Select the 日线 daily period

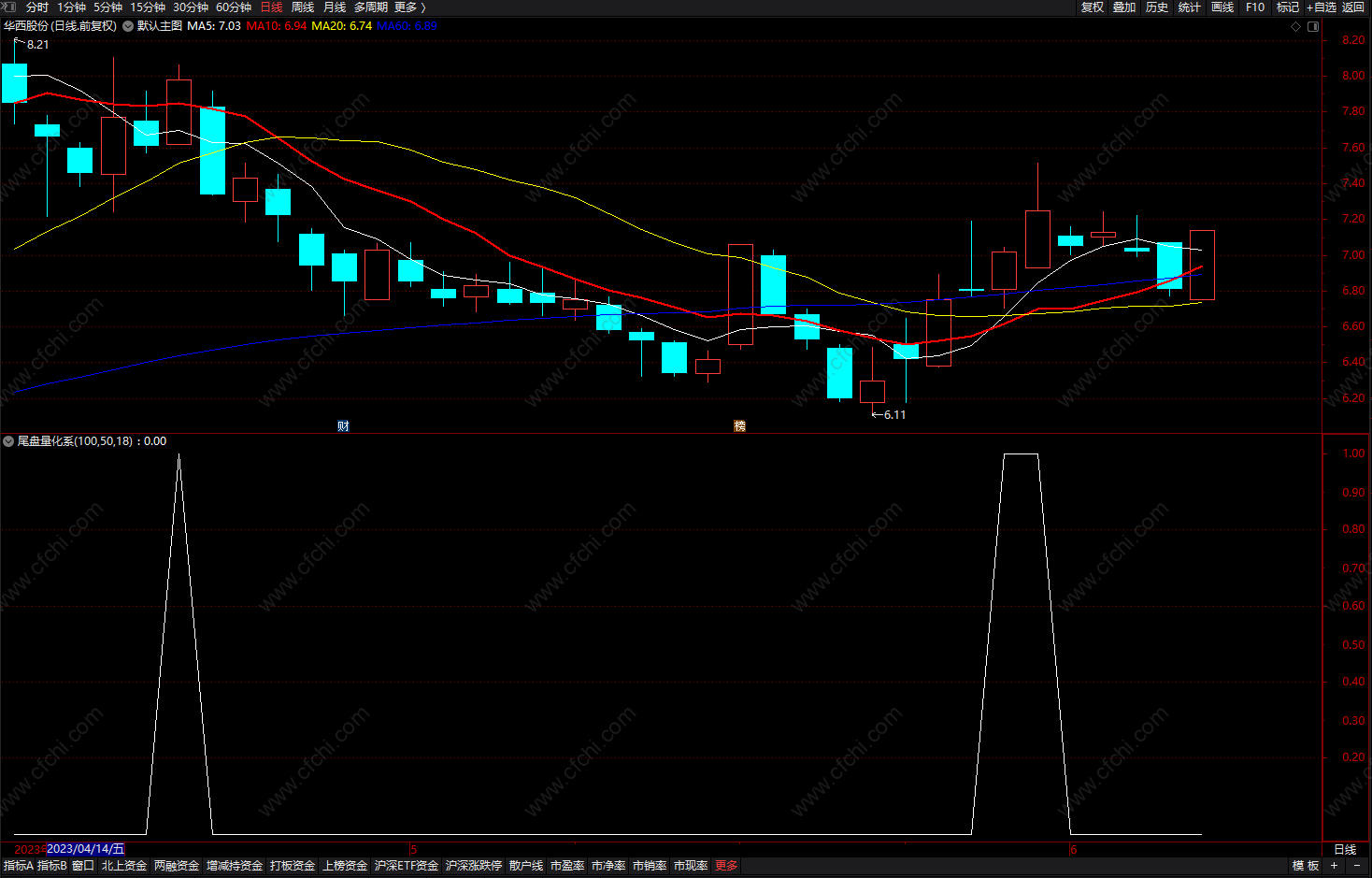[271, 7]
